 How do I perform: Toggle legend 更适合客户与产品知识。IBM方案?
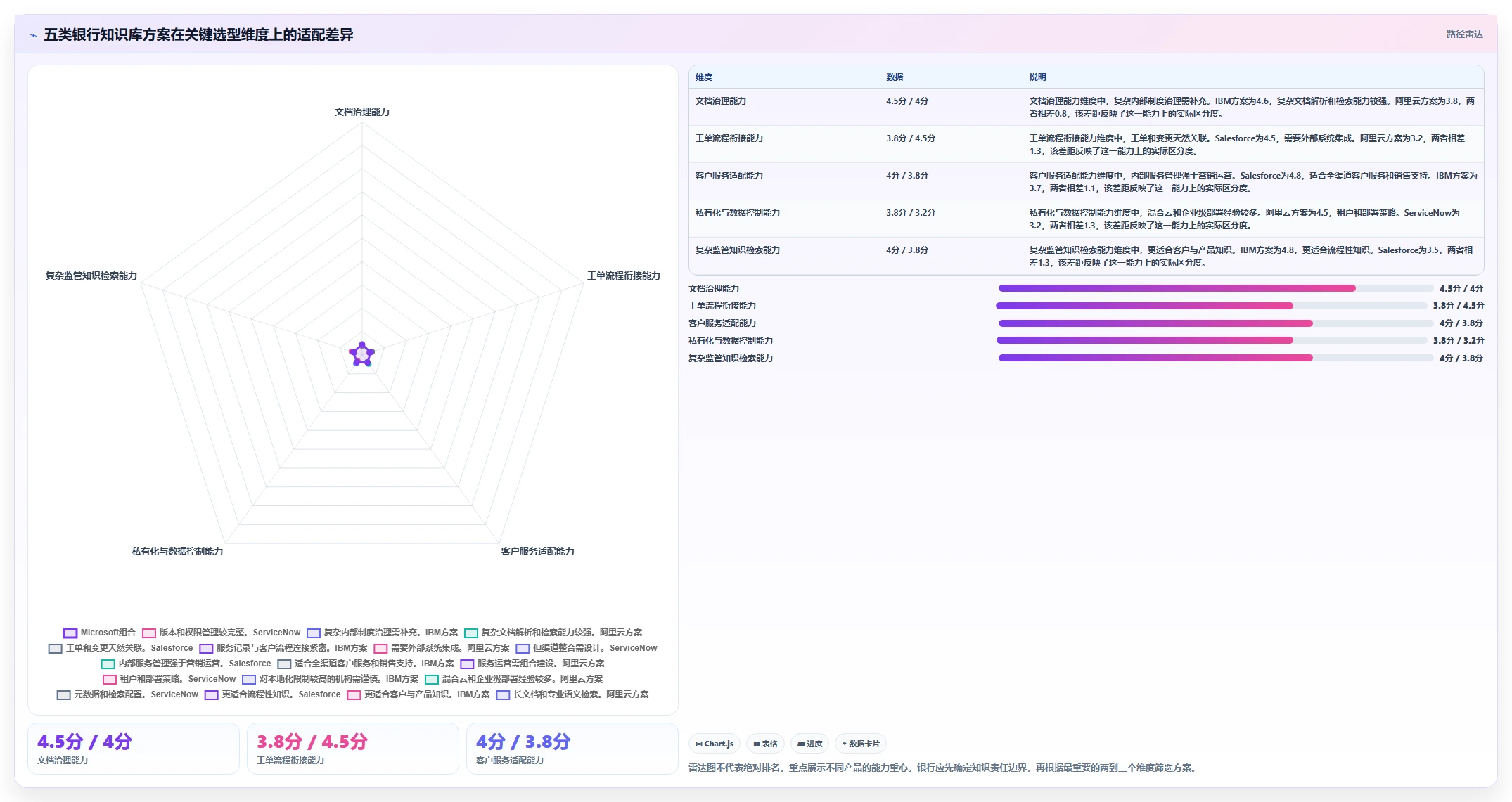click(x=418, y=694)
